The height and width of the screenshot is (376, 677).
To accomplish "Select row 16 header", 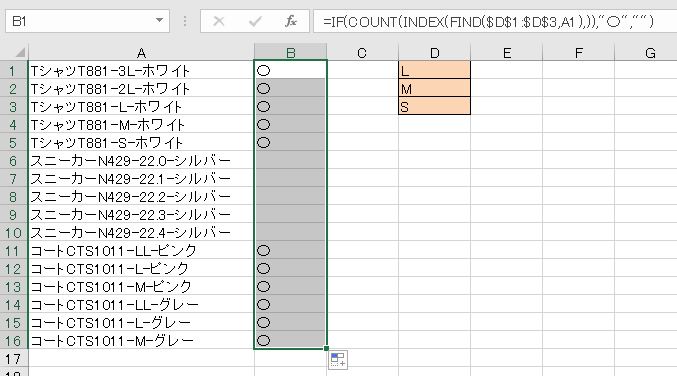I will [x=14, y=341].
